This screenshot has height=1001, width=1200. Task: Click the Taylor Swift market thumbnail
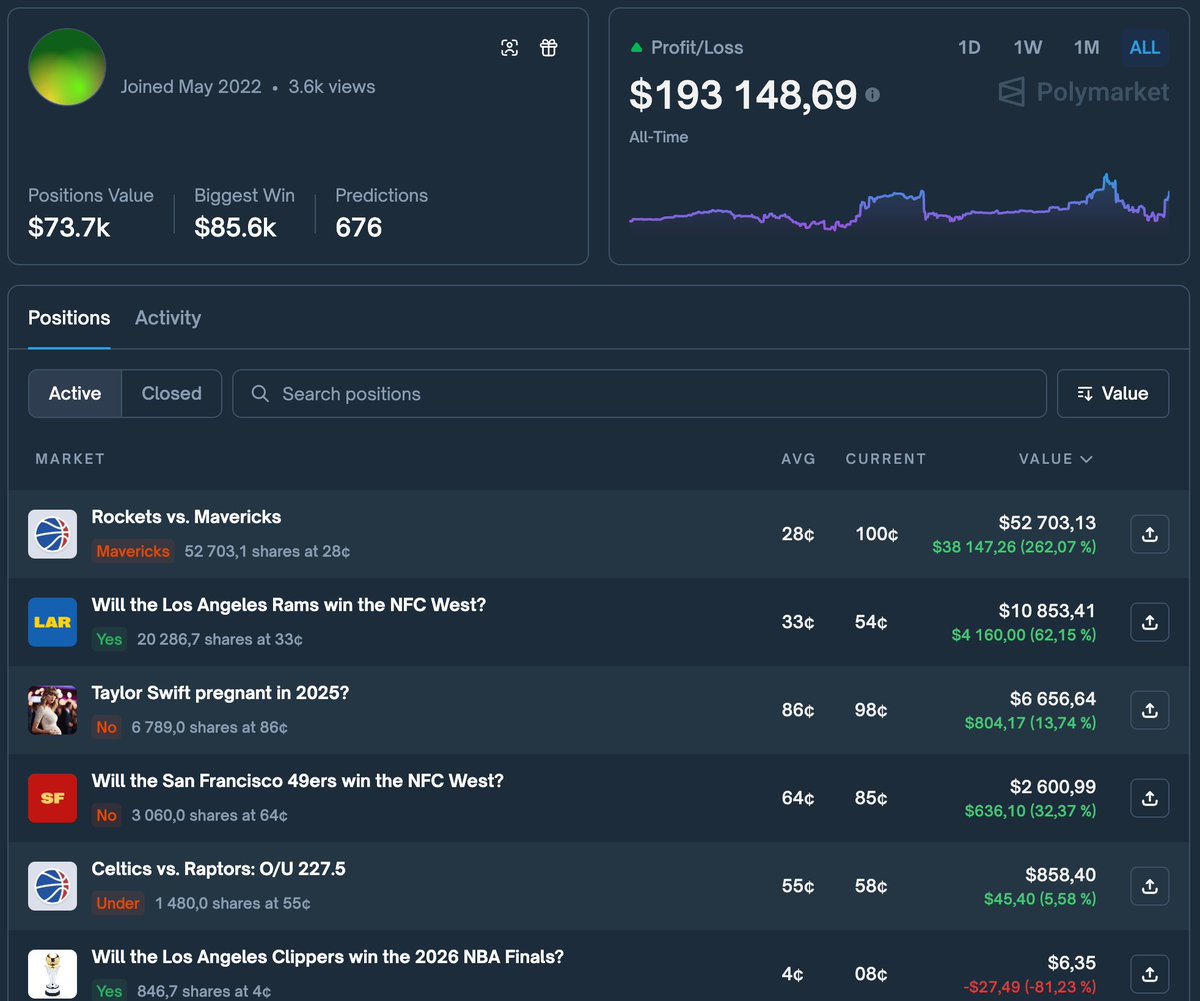pyautogui.click(x=52, y=710)
